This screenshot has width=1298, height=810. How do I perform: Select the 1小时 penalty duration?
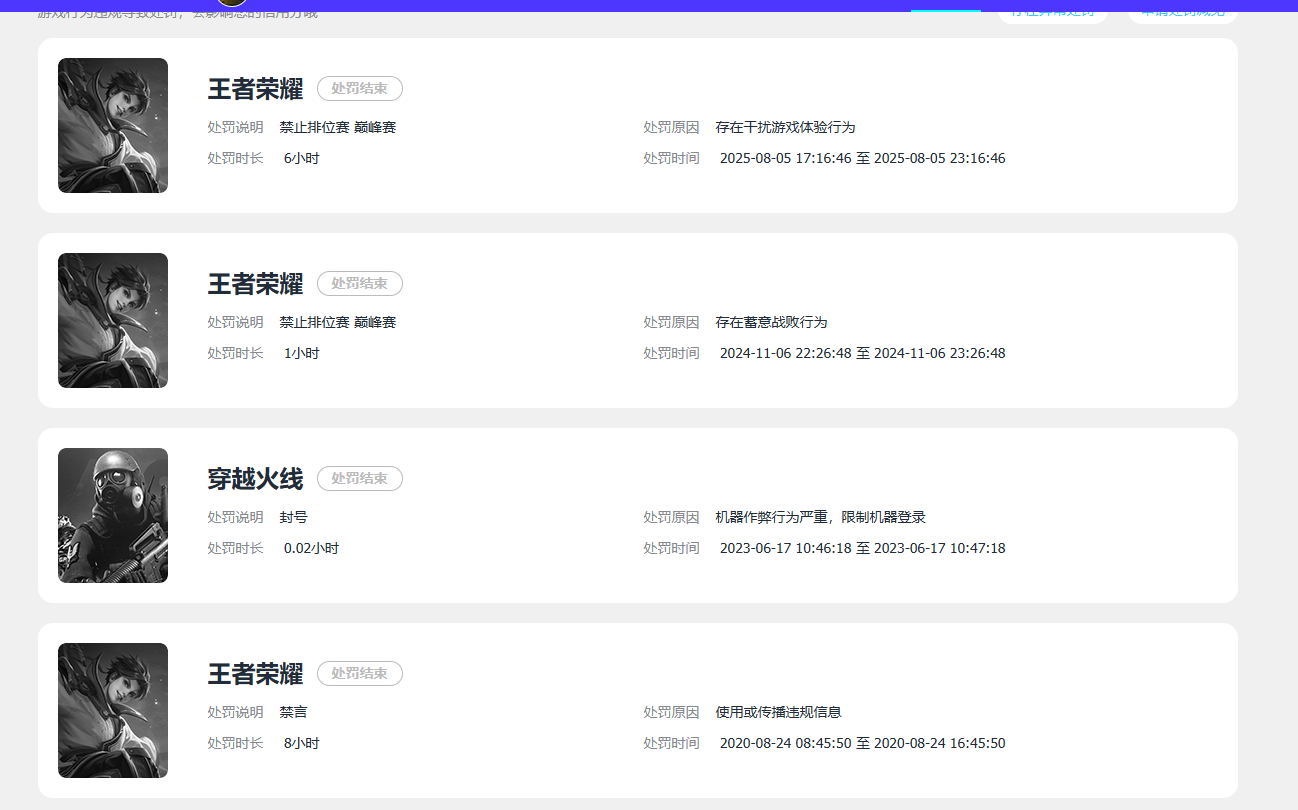tap(302, 353)
